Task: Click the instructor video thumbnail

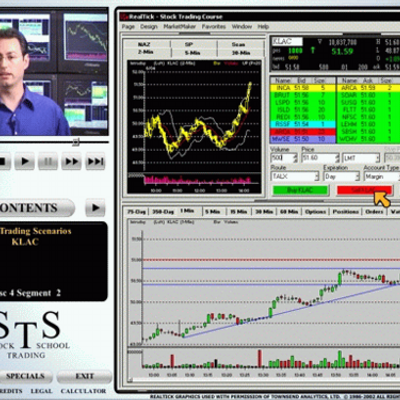Action: click(54, 72)
